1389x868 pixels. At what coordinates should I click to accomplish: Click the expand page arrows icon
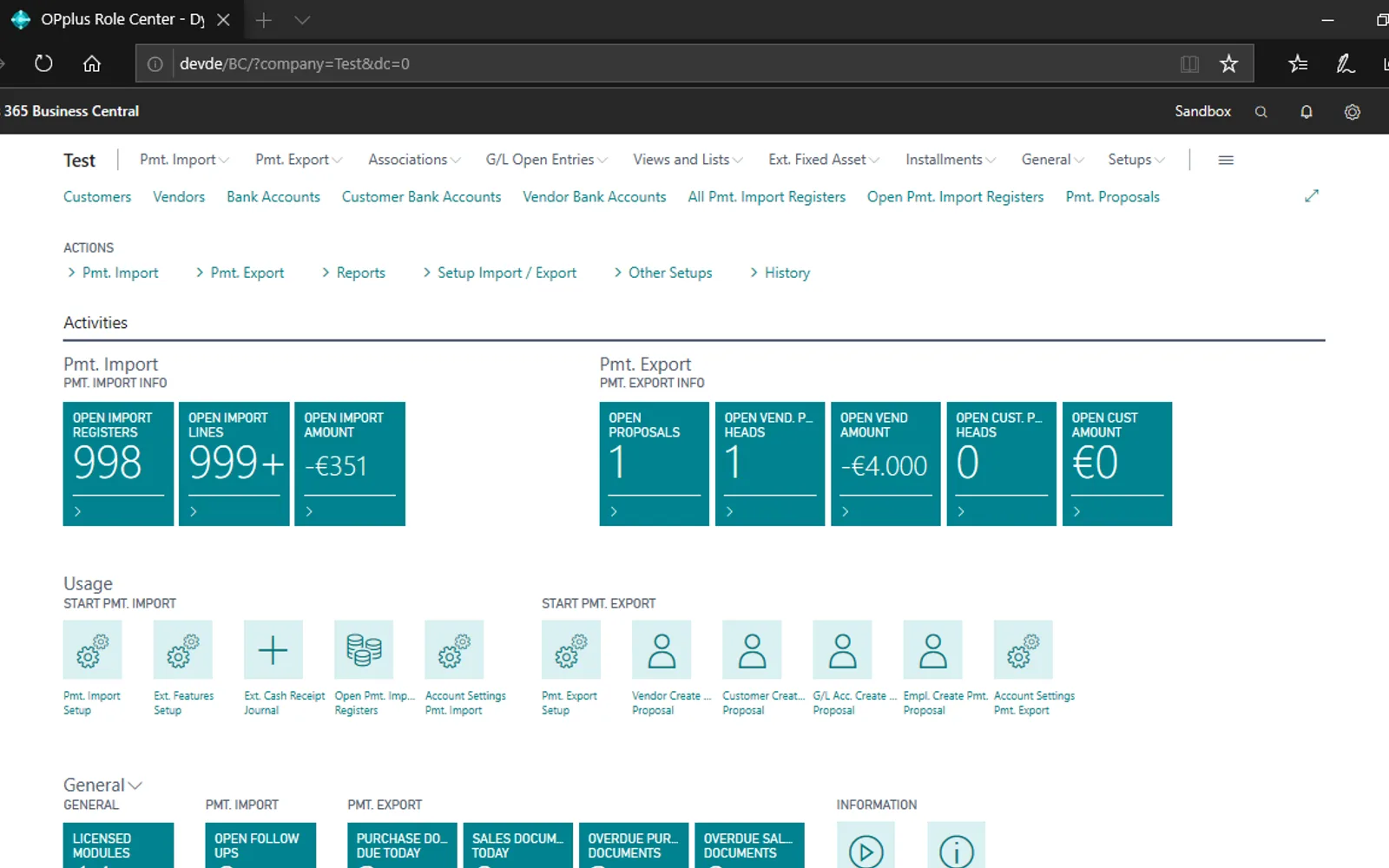(1312, 196)
